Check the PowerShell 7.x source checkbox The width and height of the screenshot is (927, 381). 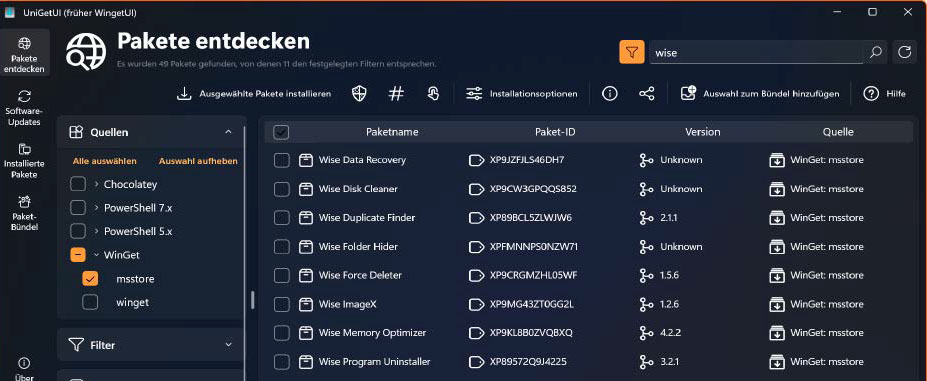click(78, 208)
